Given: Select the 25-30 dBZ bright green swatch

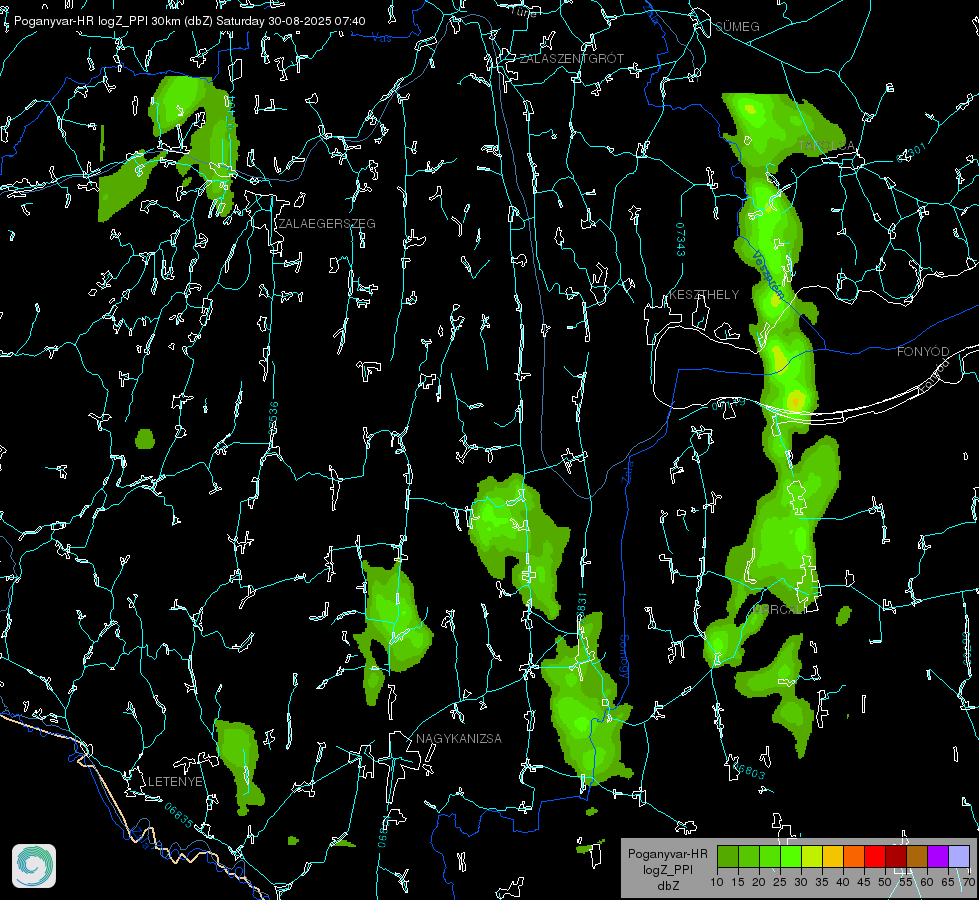Looking at the screenshot, I should [791, 856].
